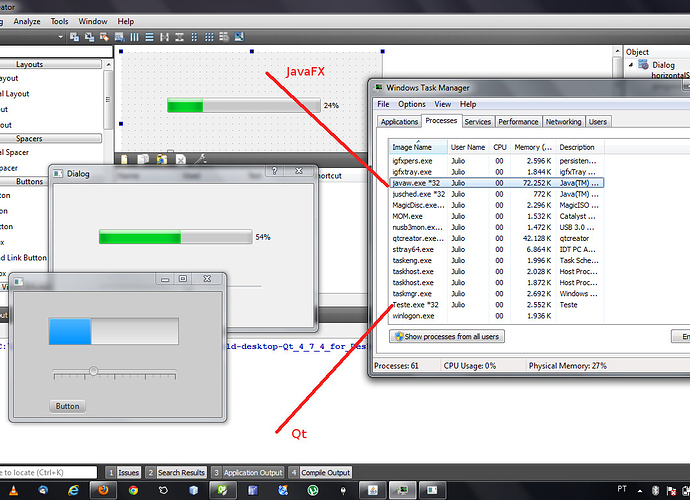Click green 54% progress bar in Dialog window

[176, 237]
